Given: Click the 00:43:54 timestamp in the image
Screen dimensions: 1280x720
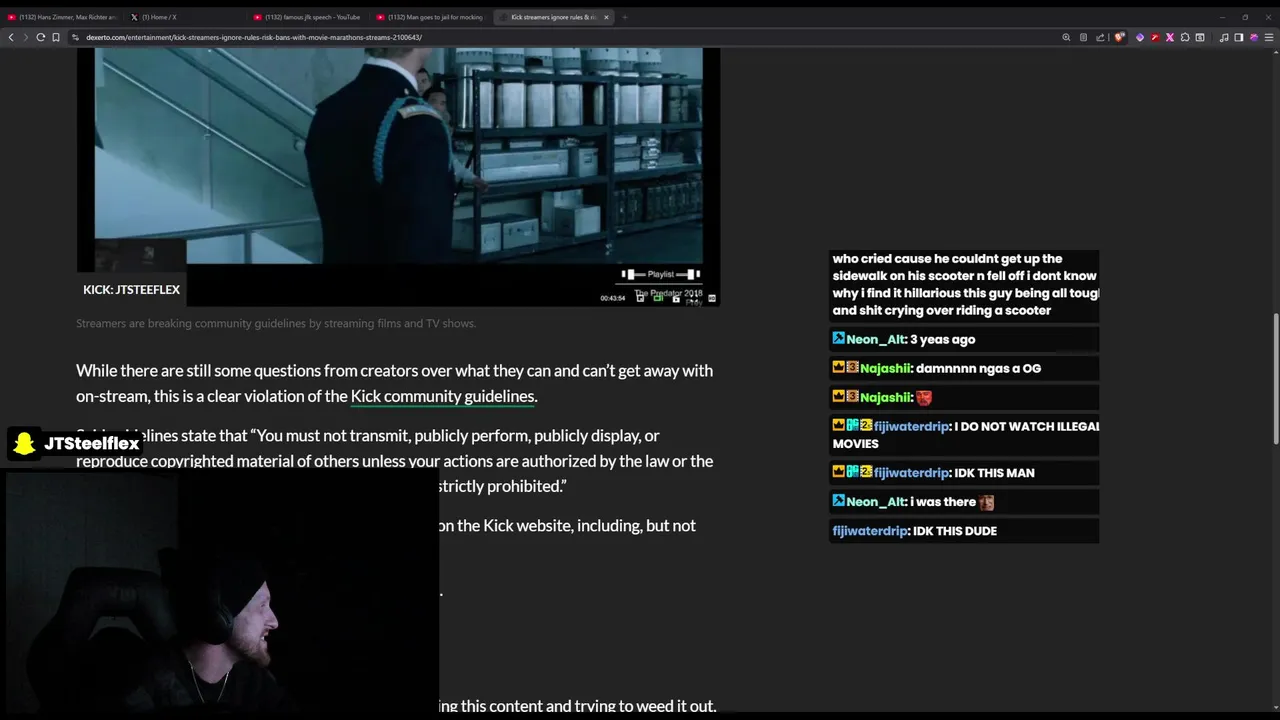Looking at the screenshot, I should pyautogui.click(x=612, y=298).
